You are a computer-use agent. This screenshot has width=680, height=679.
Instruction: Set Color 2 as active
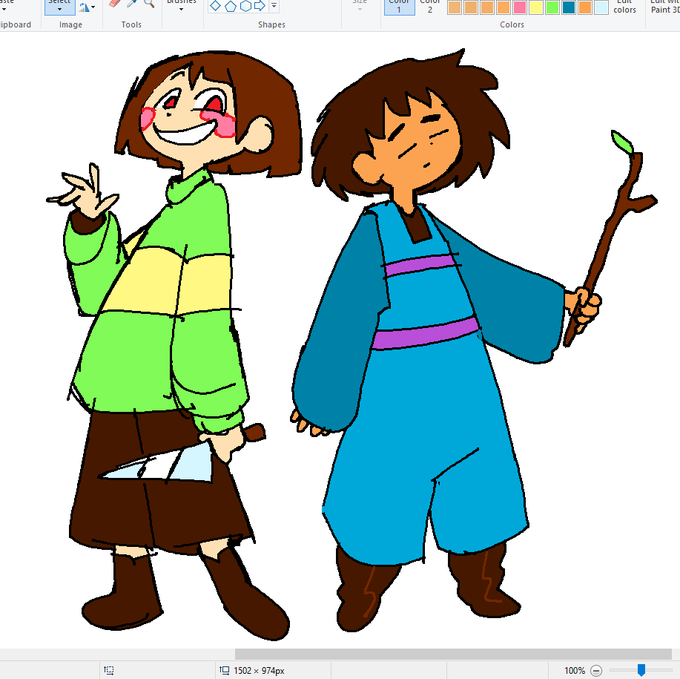430,7
